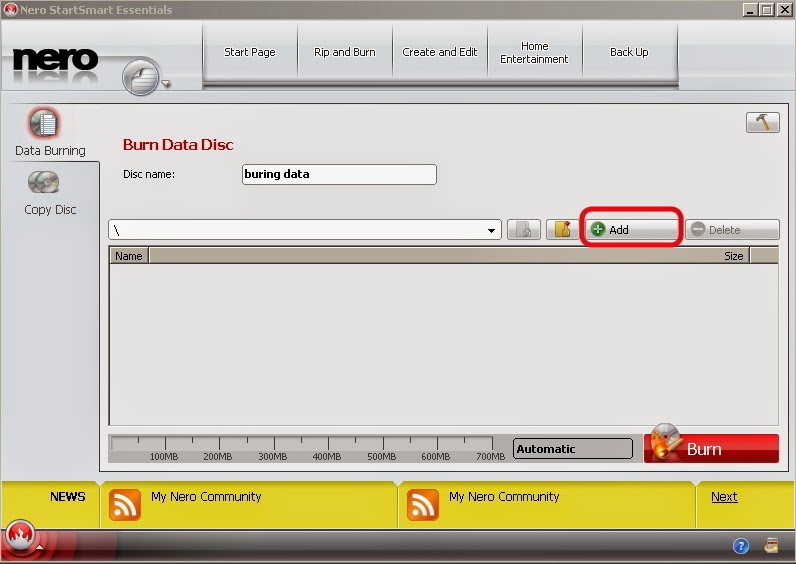Click the Disc name input field
The height and width of the screenshot is (564, 796).
pyautogui.click(x=339, y=174)
